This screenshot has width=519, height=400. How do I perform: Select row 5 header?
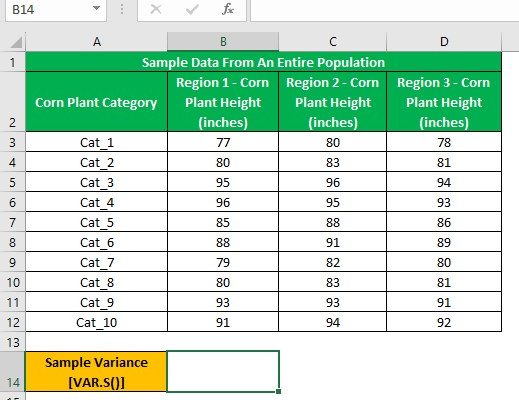click(12, 182)
